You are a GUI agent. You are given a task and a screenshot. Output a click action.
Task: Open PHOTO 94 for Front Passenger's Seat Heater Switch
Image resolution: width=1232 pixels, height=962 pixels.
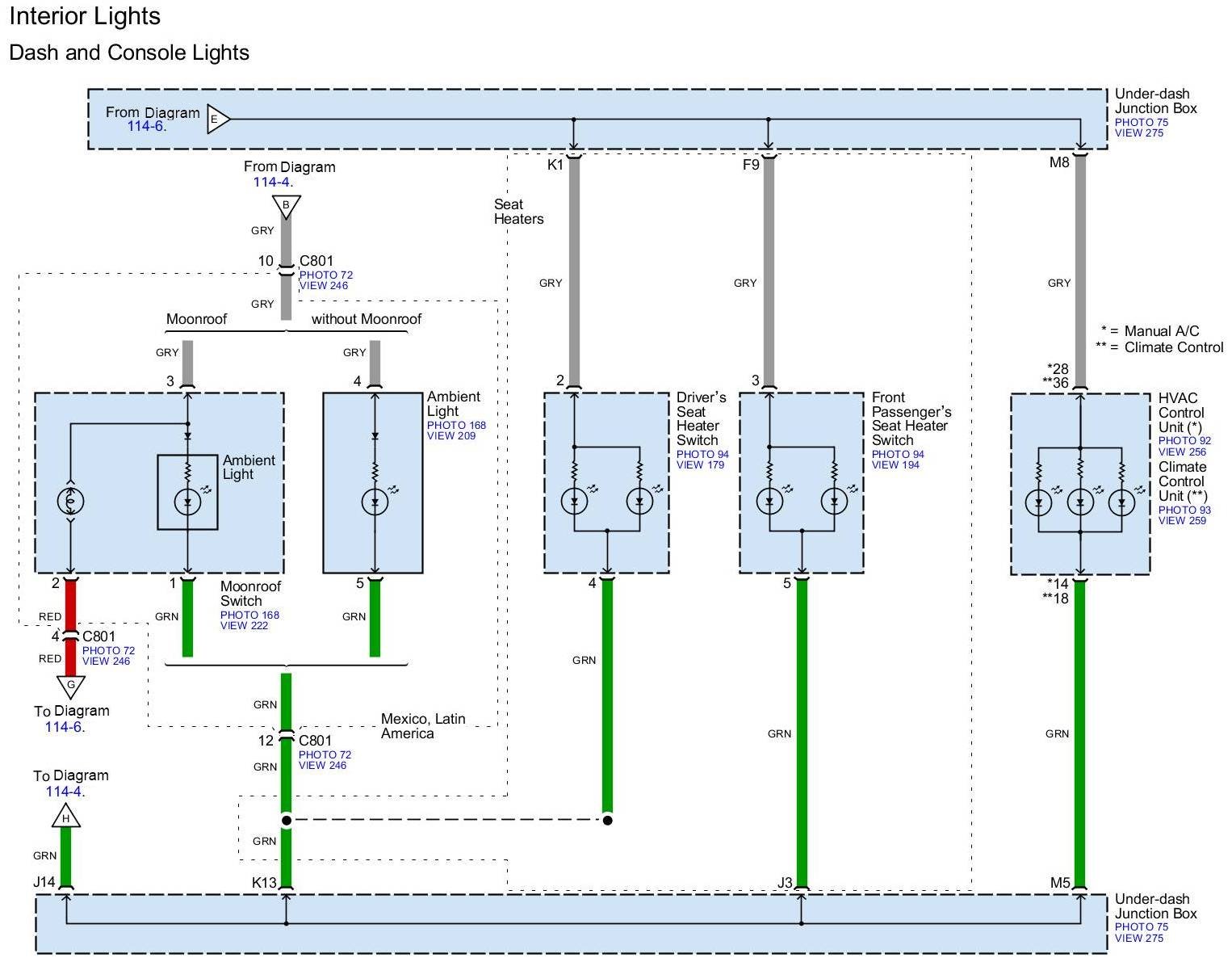point(898,455)
